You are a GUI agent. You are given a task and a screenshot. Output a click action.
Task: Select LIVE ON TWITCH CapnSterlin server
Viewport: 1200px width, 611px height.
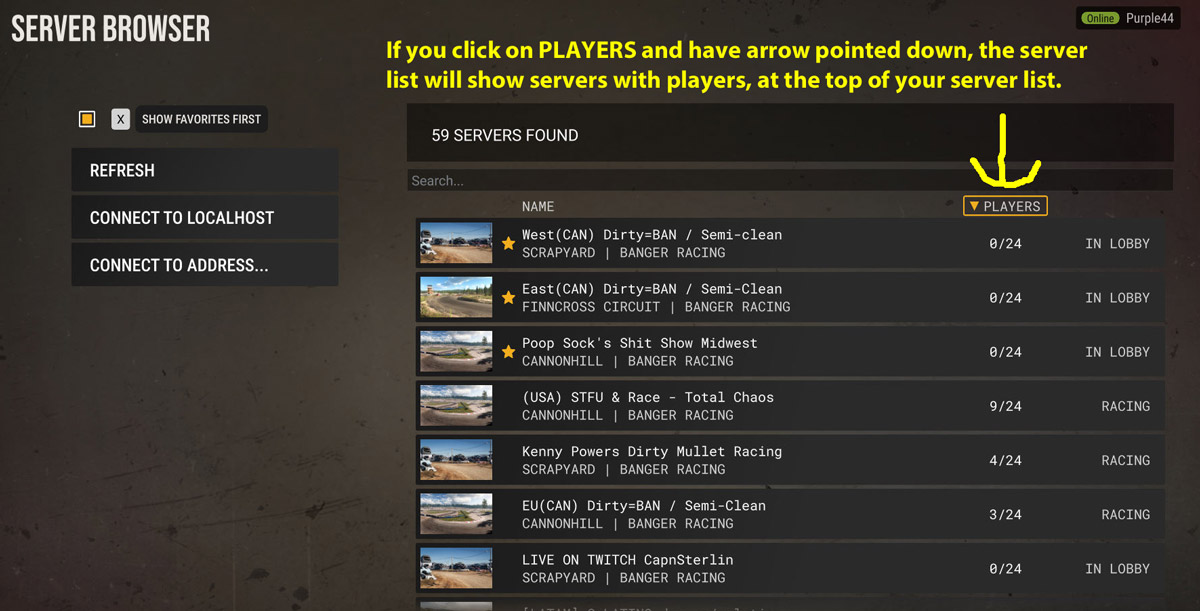[x=790, y=567]
